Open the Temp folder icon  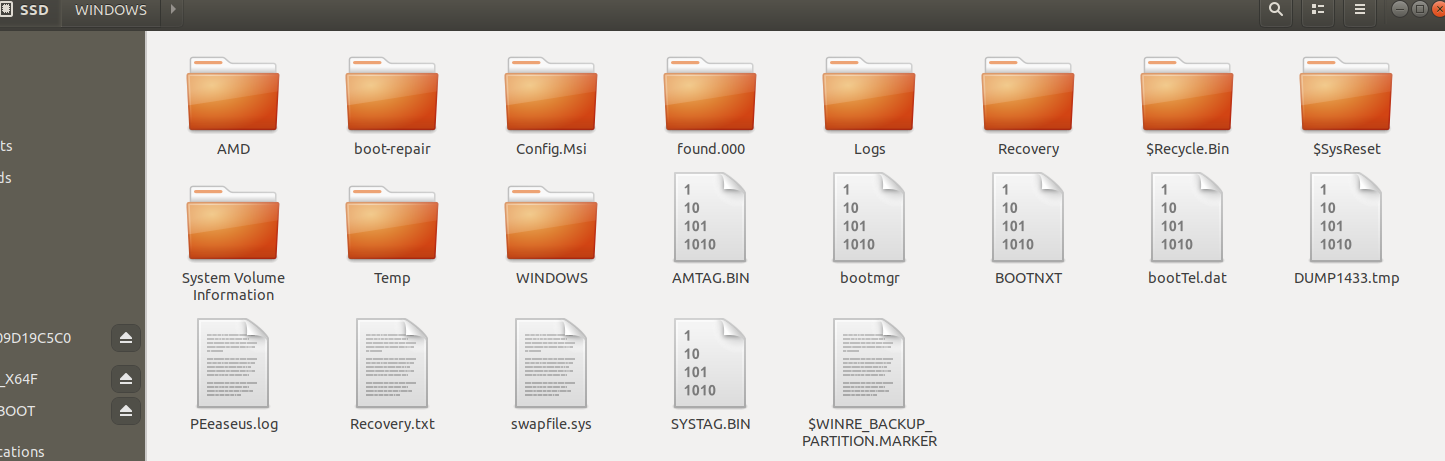pos(392,222)
